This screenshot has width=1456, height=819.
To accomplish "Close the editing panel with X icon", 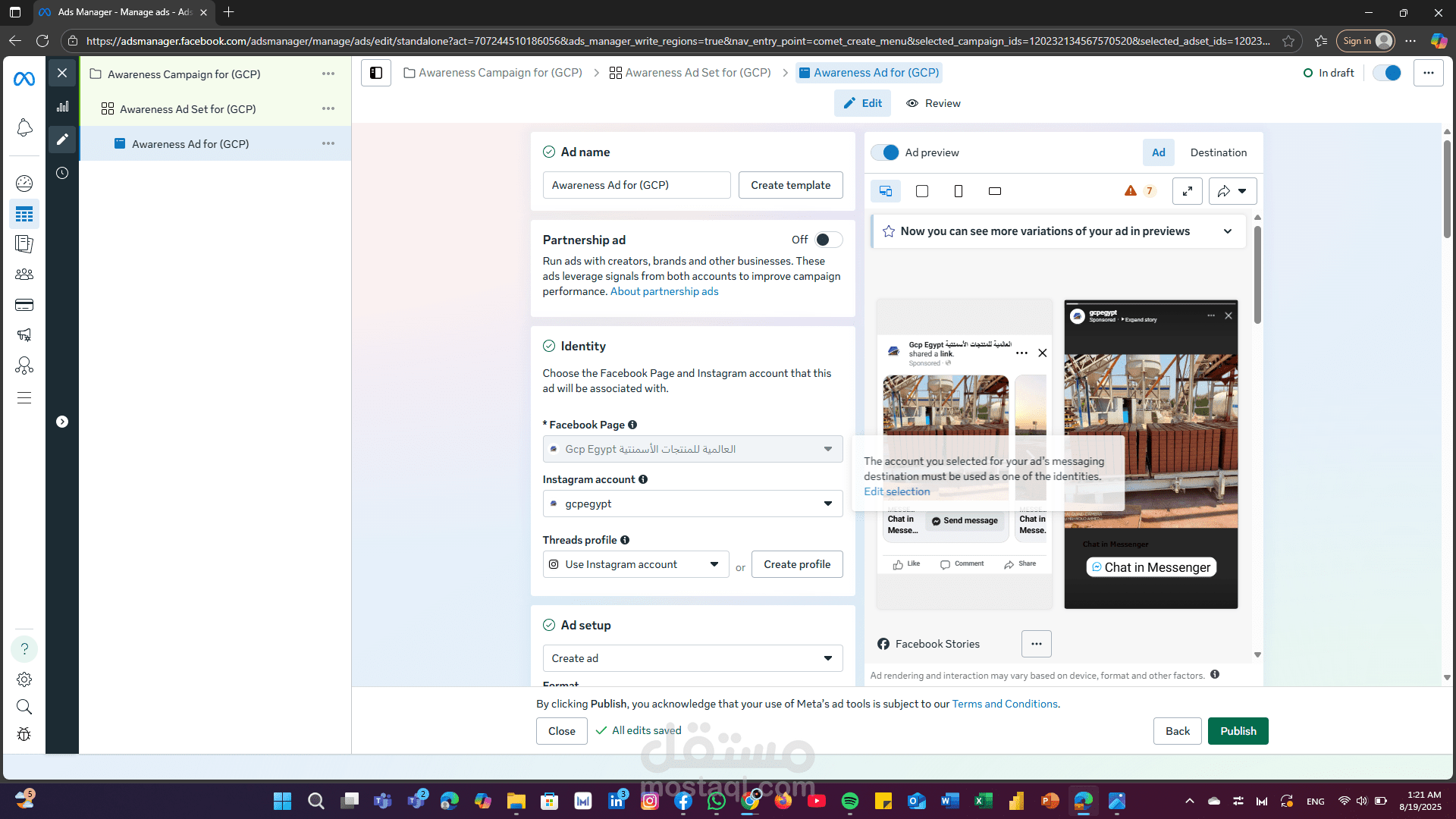I will [x=62, y=73].
